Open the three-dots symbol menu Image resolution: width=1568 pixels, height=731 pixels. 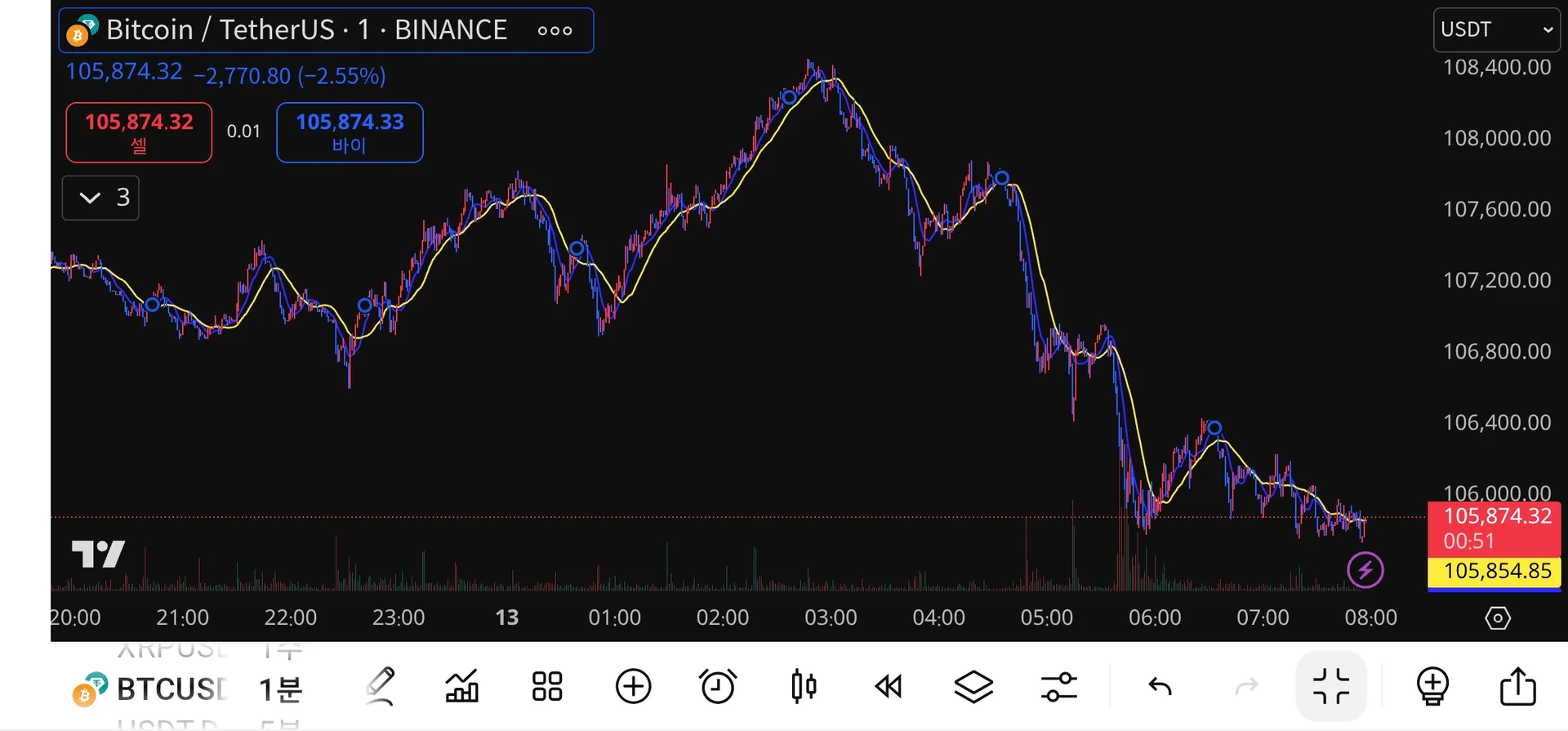555,31
